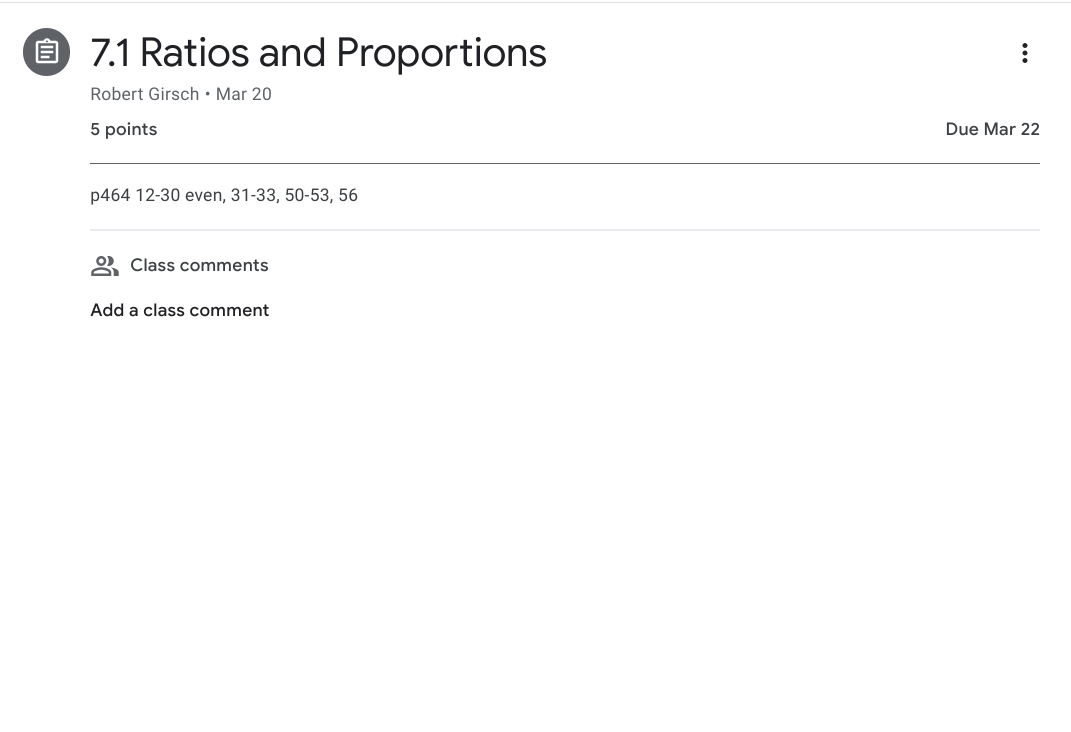Screen dimensions: 1071x732
Task: Click the assignment clipboard icon
Action: 47,52
